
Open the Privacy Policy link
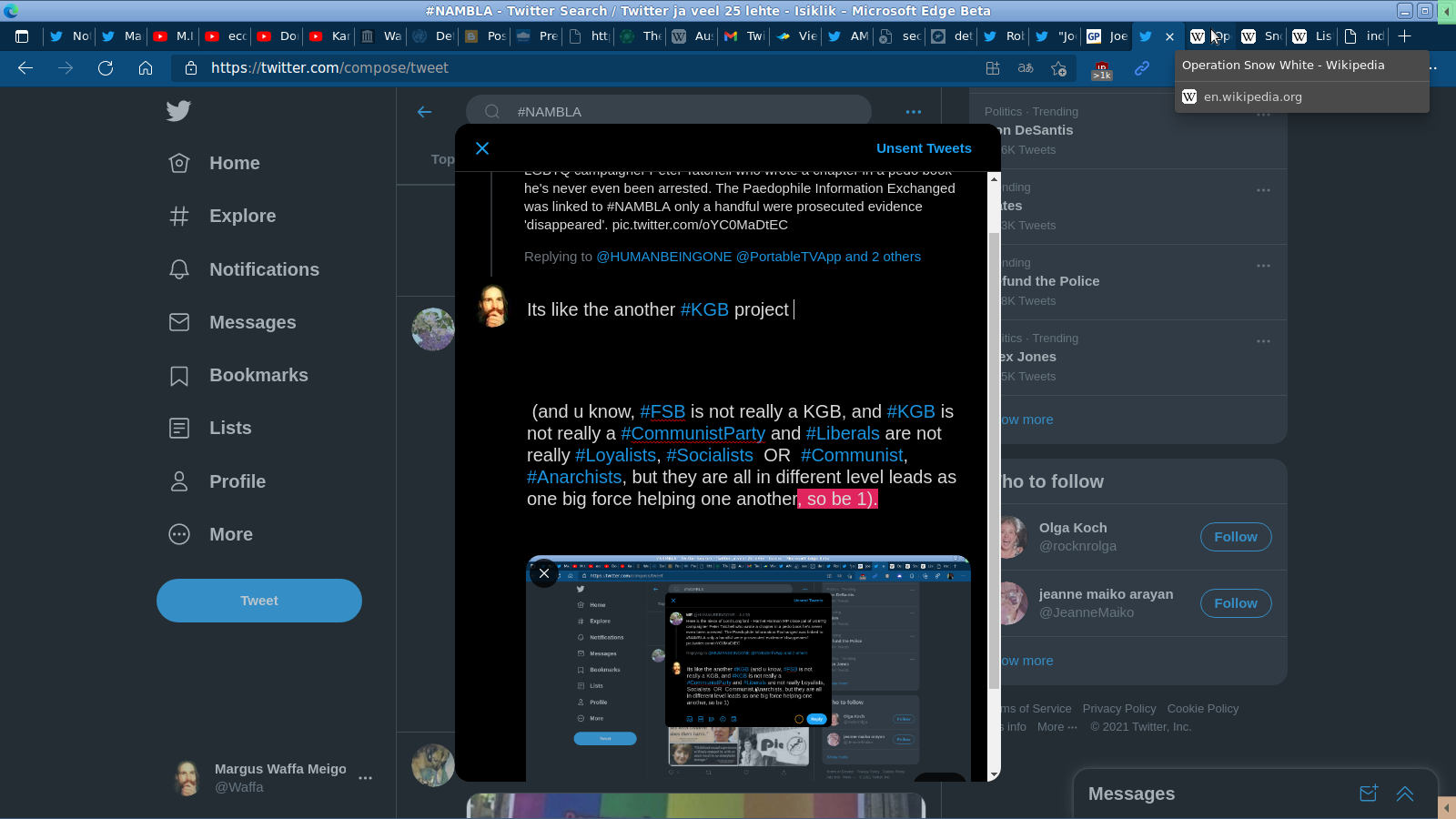coord(1119,709)
